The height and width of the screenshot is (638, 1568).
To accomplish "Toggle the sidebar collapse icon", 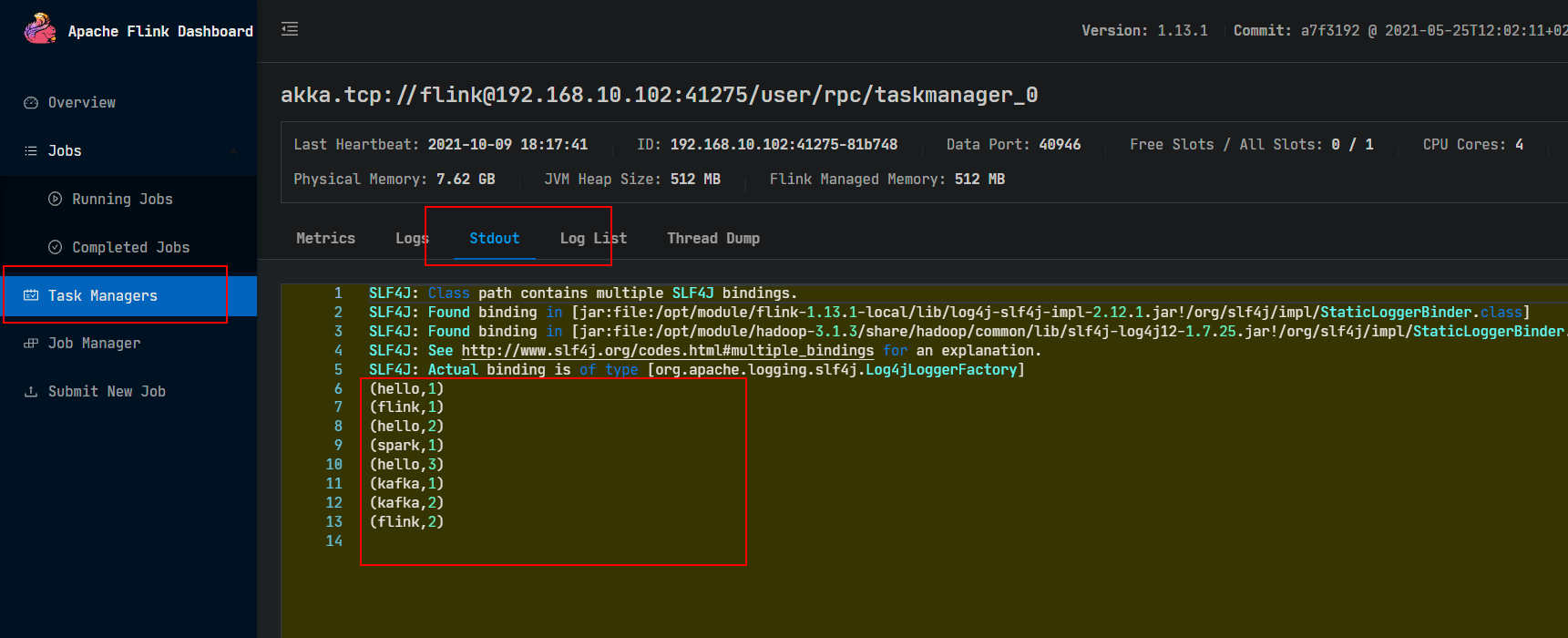I will click(x=290, y=29).
